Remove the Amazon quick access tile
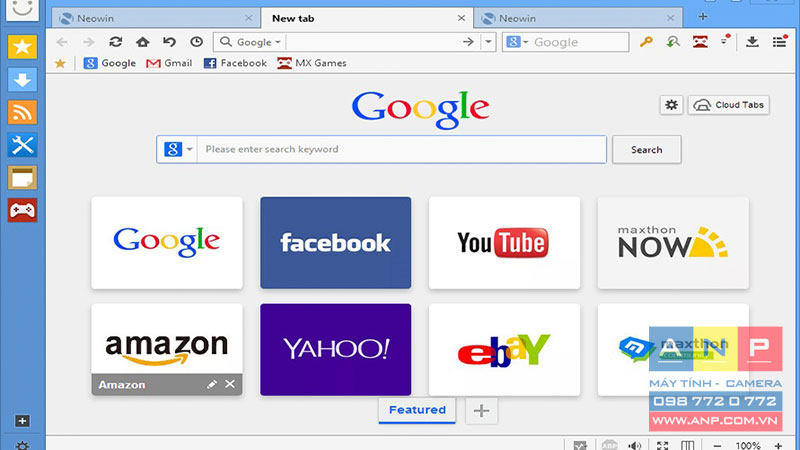This screenshot has width=800, height=450. [230, 384]
